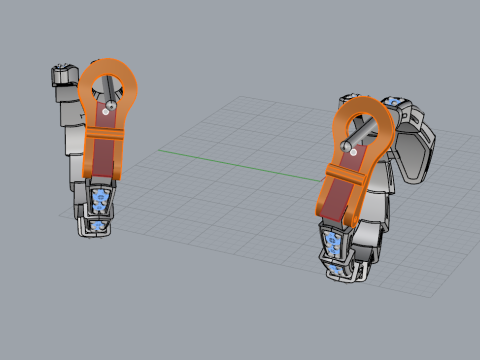Select the green axis line on grid
The image size is (480, 360).
(239, 165)
